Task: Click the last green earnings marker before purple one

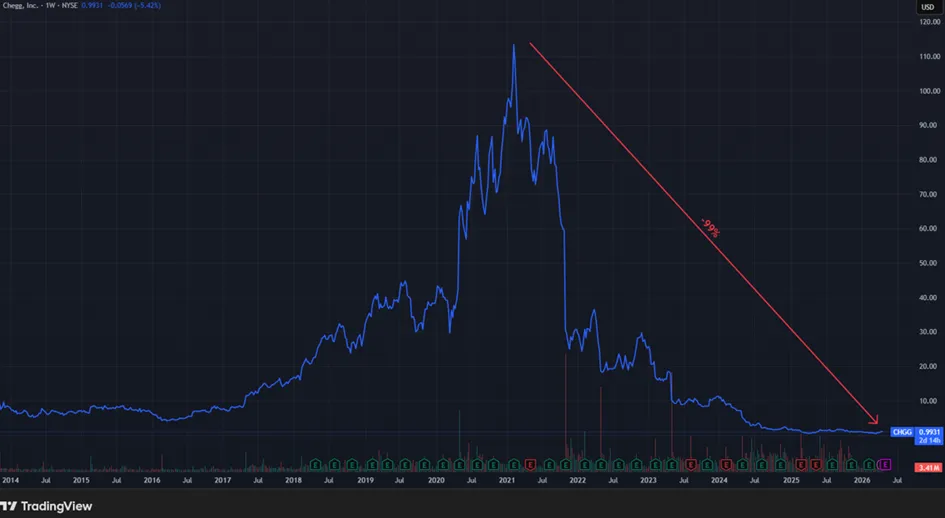Action: coord(869,464)
